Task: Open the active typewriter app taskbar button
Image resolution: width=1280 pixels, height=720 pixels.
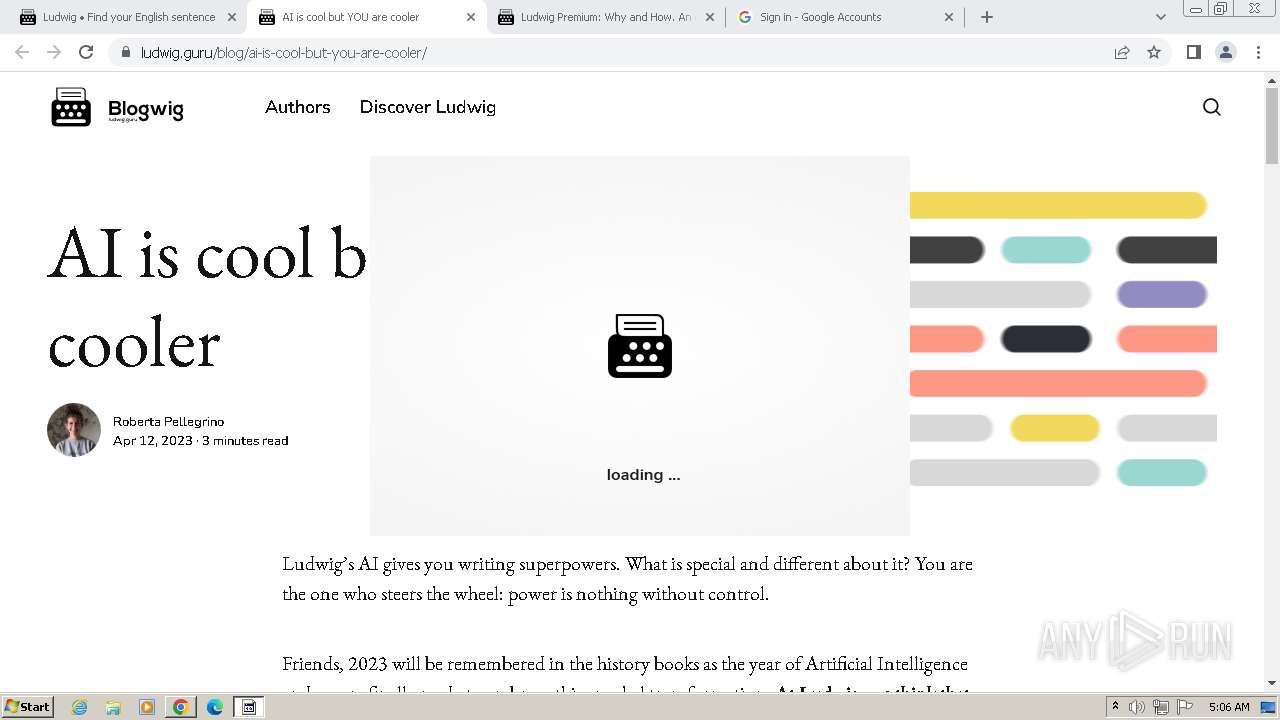Action: (249, 707)
